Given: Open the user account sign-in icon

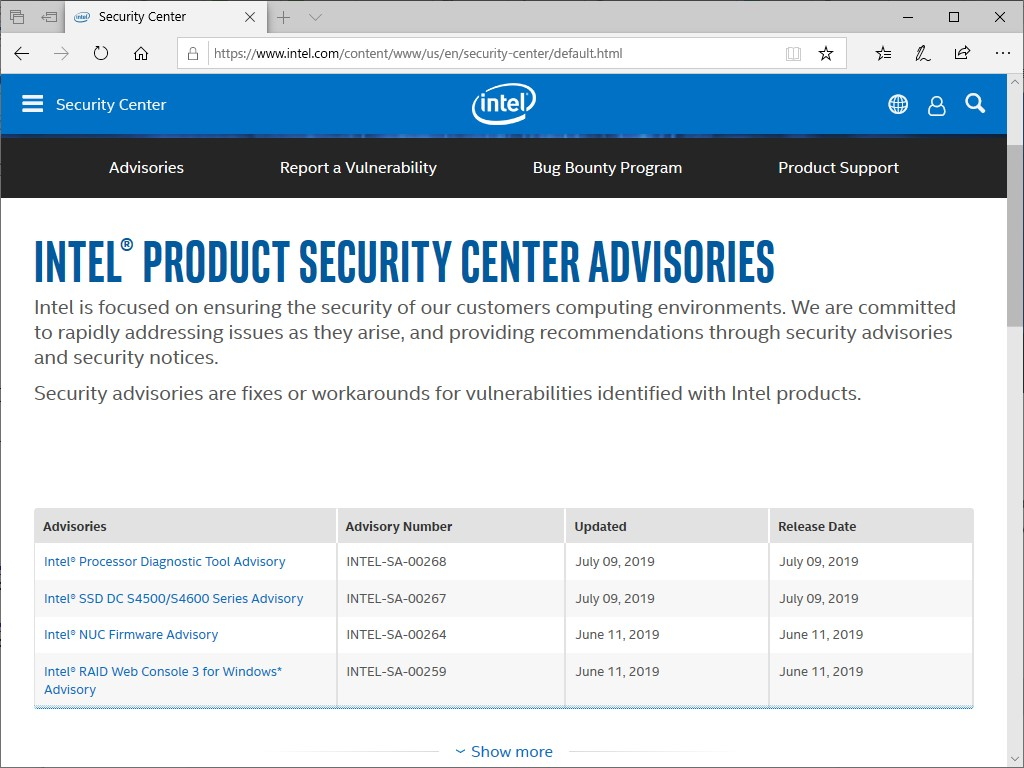Looking at the screenshot, I should pos(936,103).
